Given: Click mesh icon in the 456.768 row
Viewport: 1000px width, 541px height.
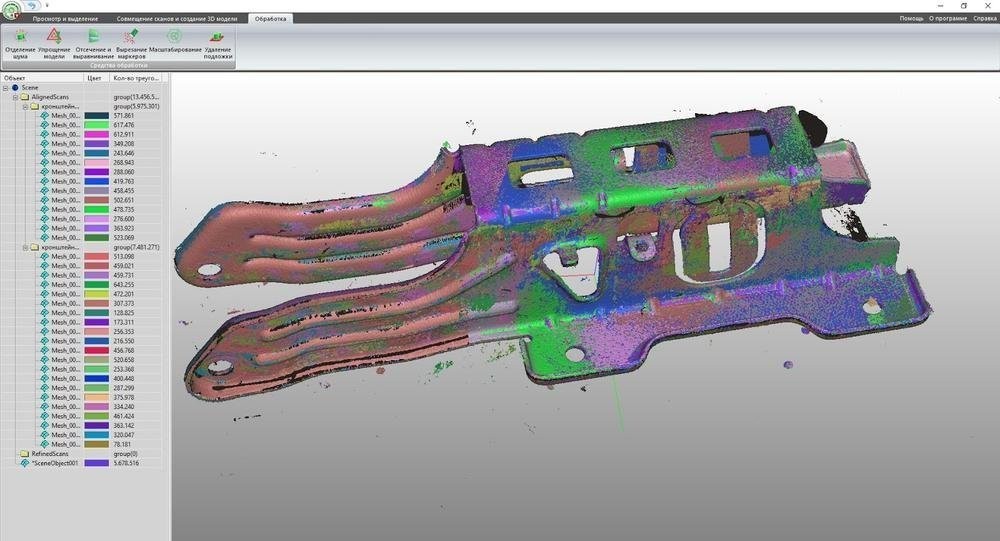Looking at the screenshot, I should pos(45,350).
